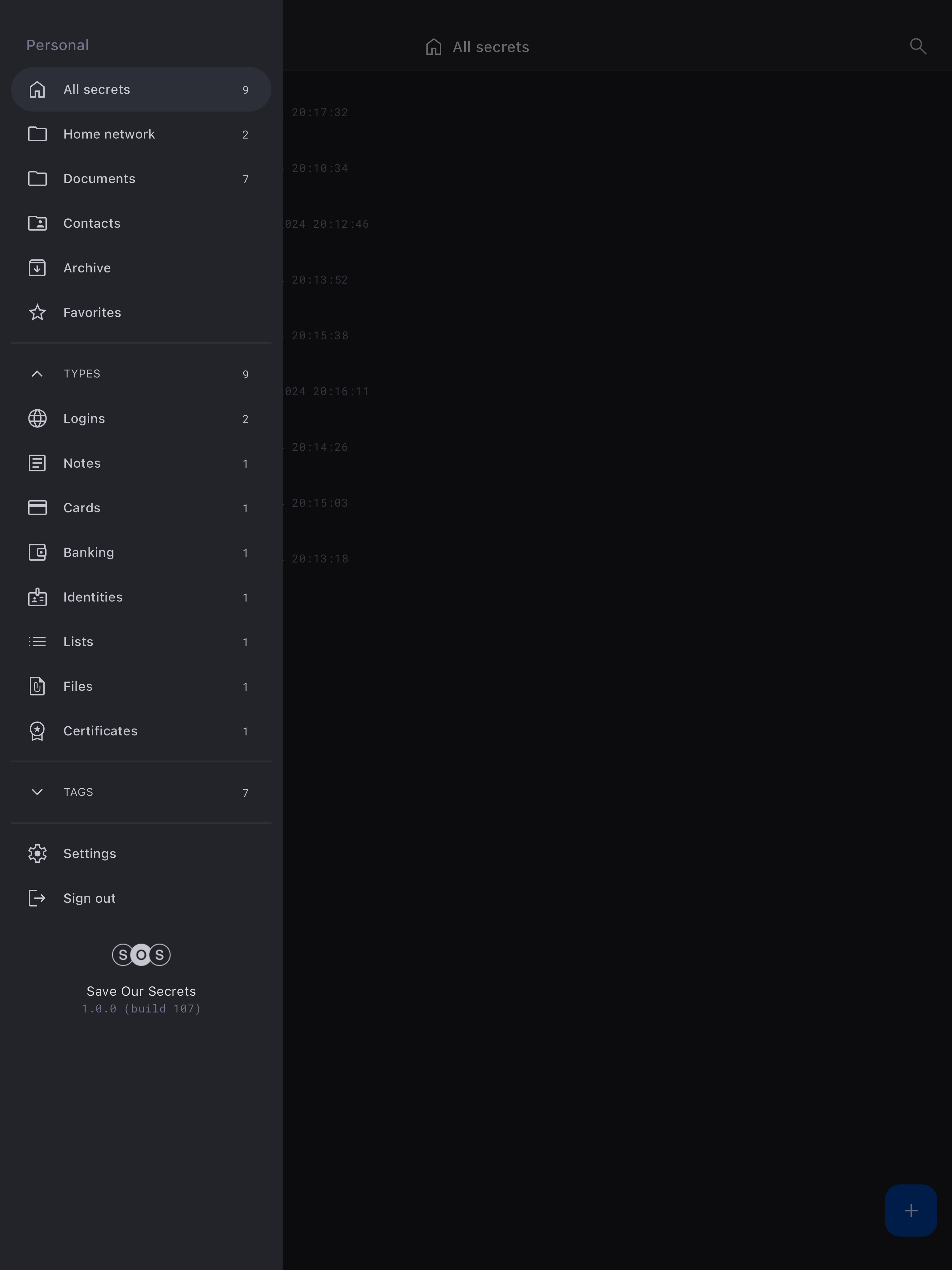Click the Files attachment icon
952x1270 pixels.
[37, 686]
